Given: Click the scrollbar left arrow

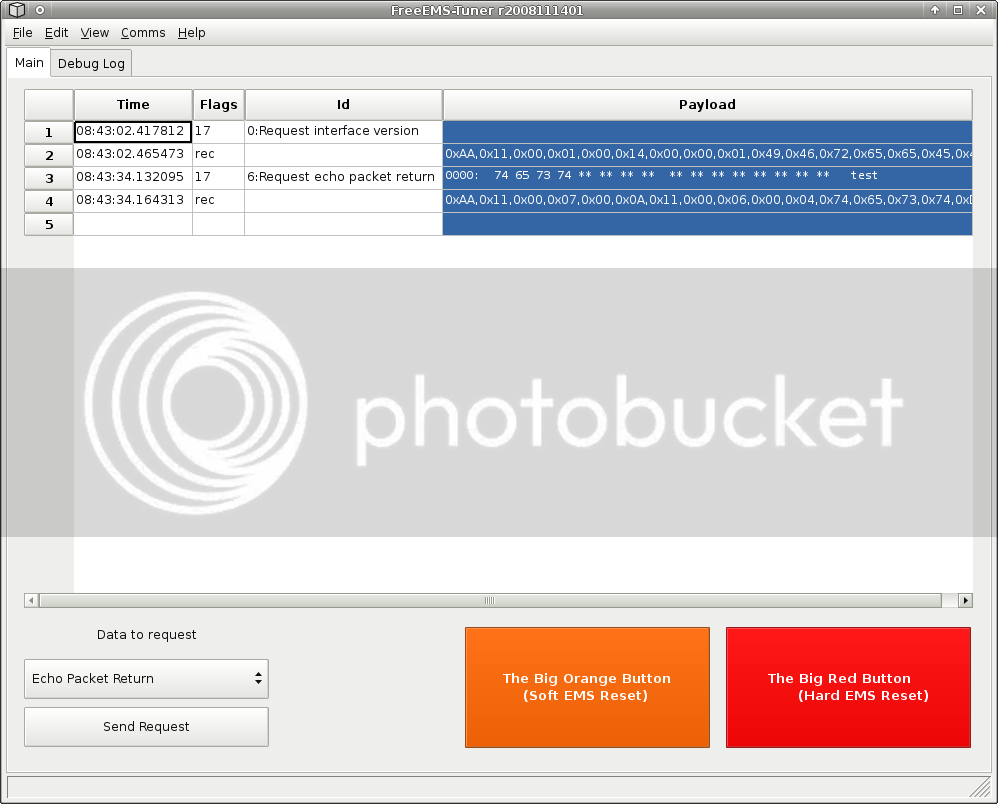Looking at the screenshot, I should point(31,601).
